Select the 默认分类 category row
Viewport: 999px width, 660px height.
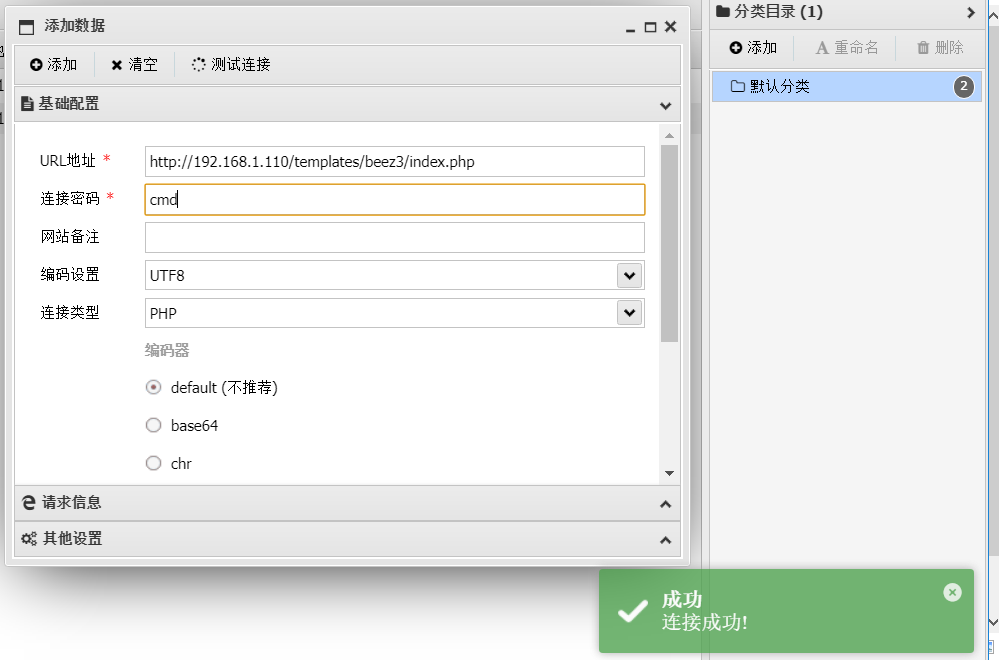point(847,86)
